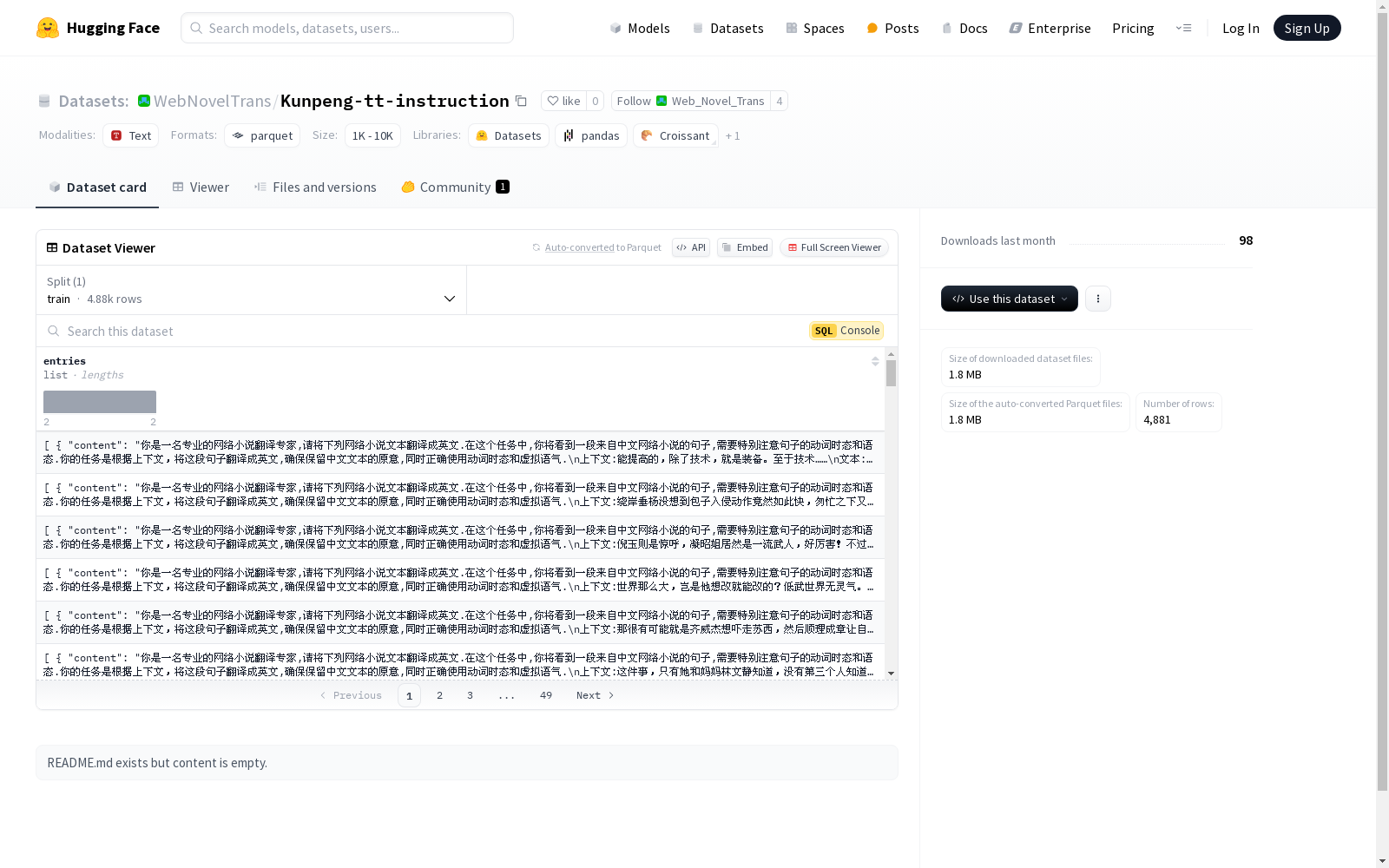Follow Web_Novel_Trans organization
The width and height of the screenshot is (1389, 868).
click(690, 101)
